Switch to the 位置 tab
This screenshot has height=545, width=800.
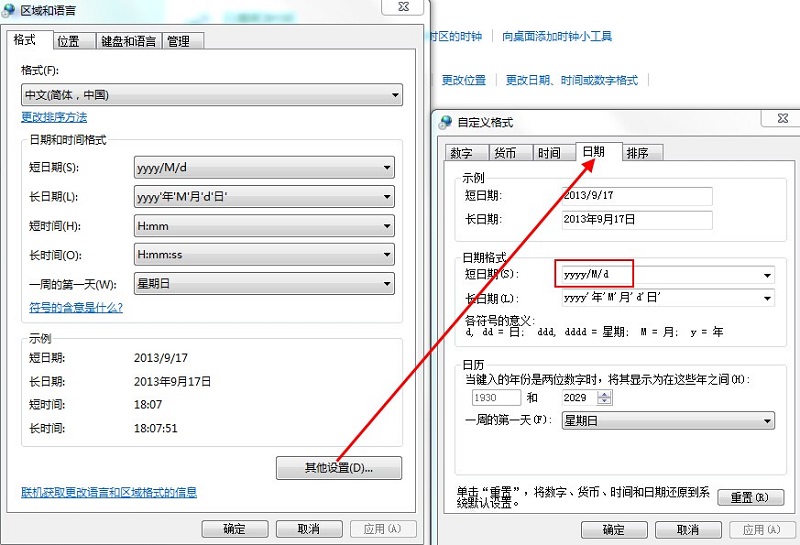click(x=68, y=41)
